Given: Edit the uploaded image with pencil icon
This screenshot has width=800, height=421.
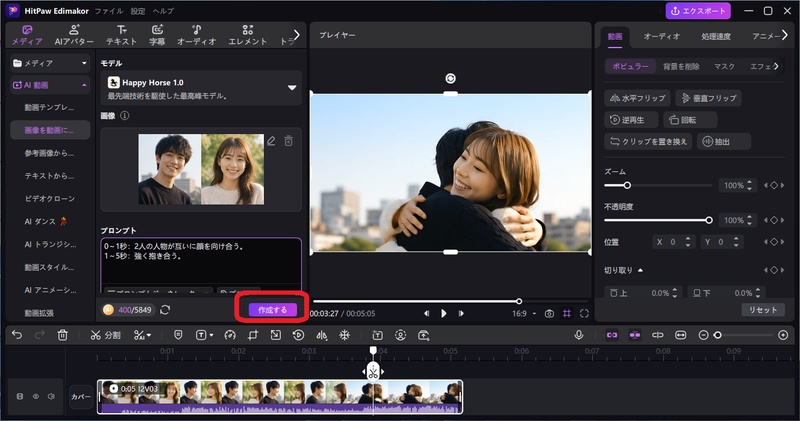Looking at the screenshot, I should tap(271, 141).
